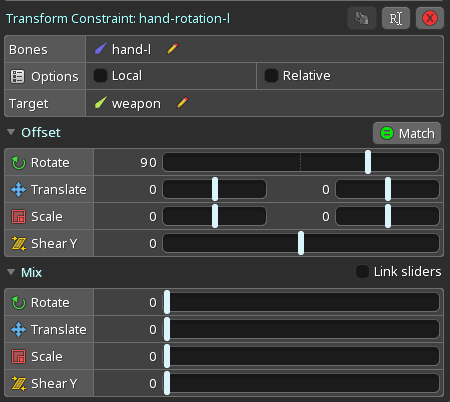Viewport: 450px width, 402px height.
Task: Click the Match button
Action: pyautogui.click(x=407, y=133)
